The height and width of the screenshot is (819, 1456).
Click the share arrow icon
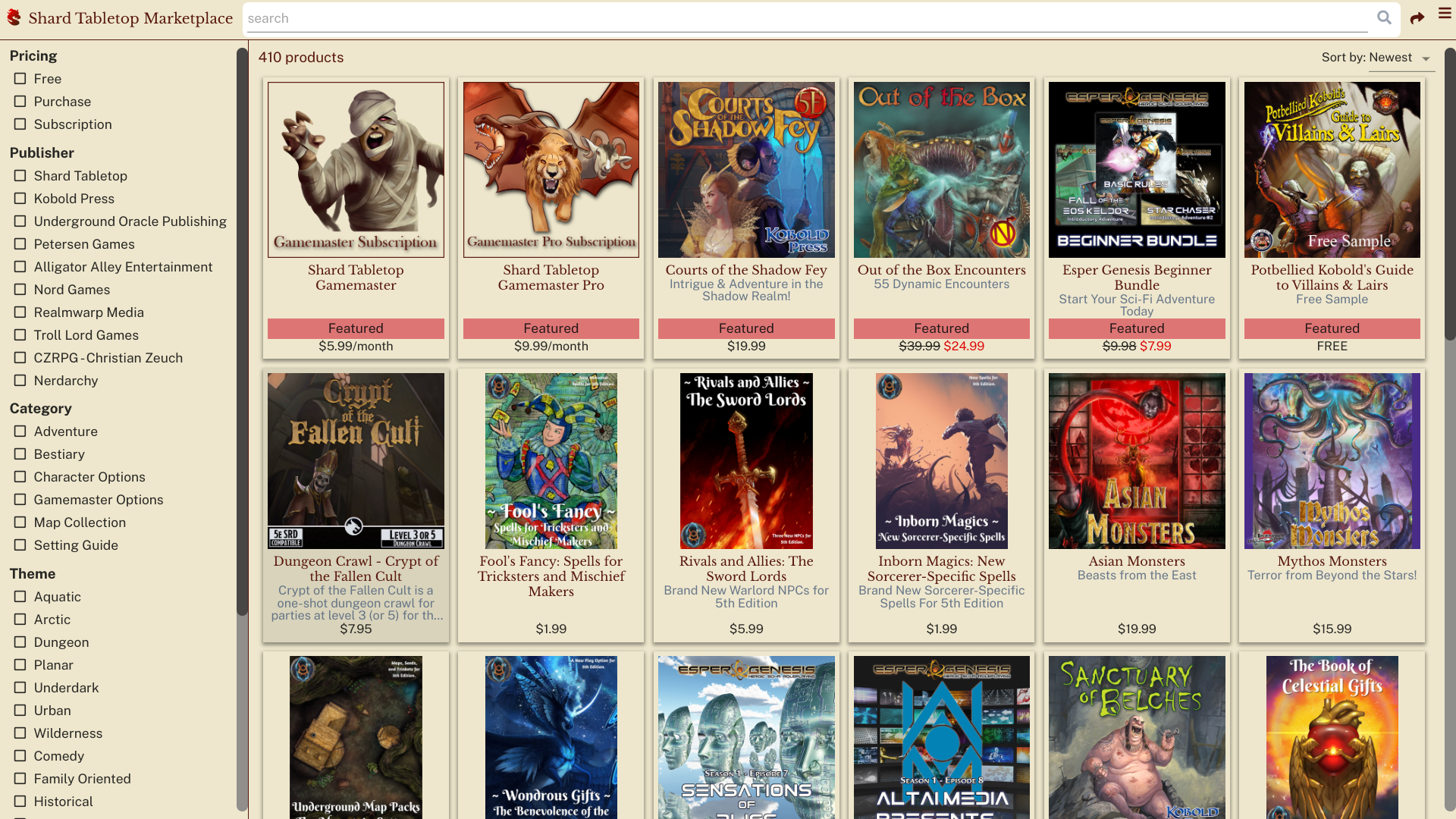tap(1417, 18)
